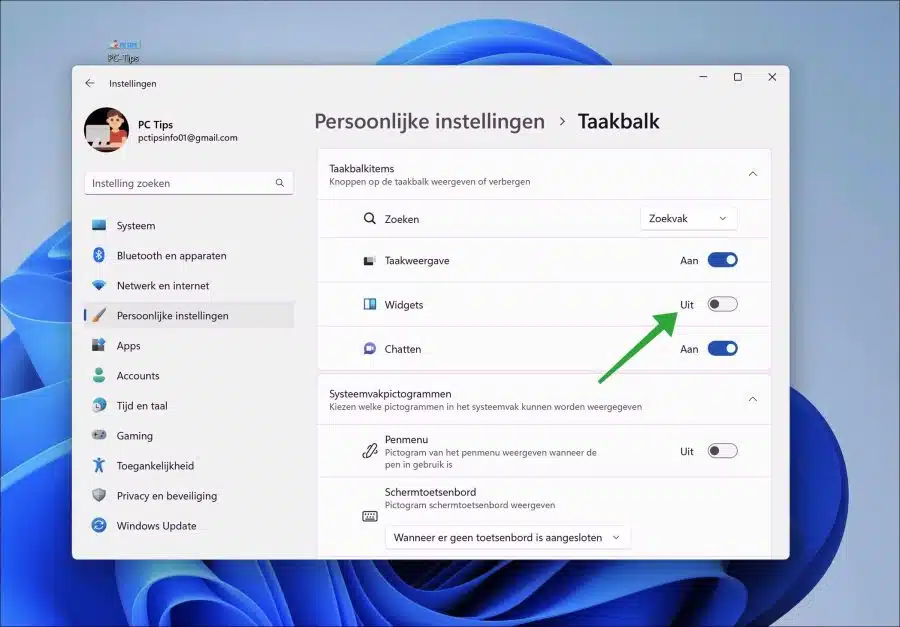The height and width of the screenshot is (627, 900).
Task: Click the pctipsinfo01@gmail.com email text
Action: coord(188,138)
